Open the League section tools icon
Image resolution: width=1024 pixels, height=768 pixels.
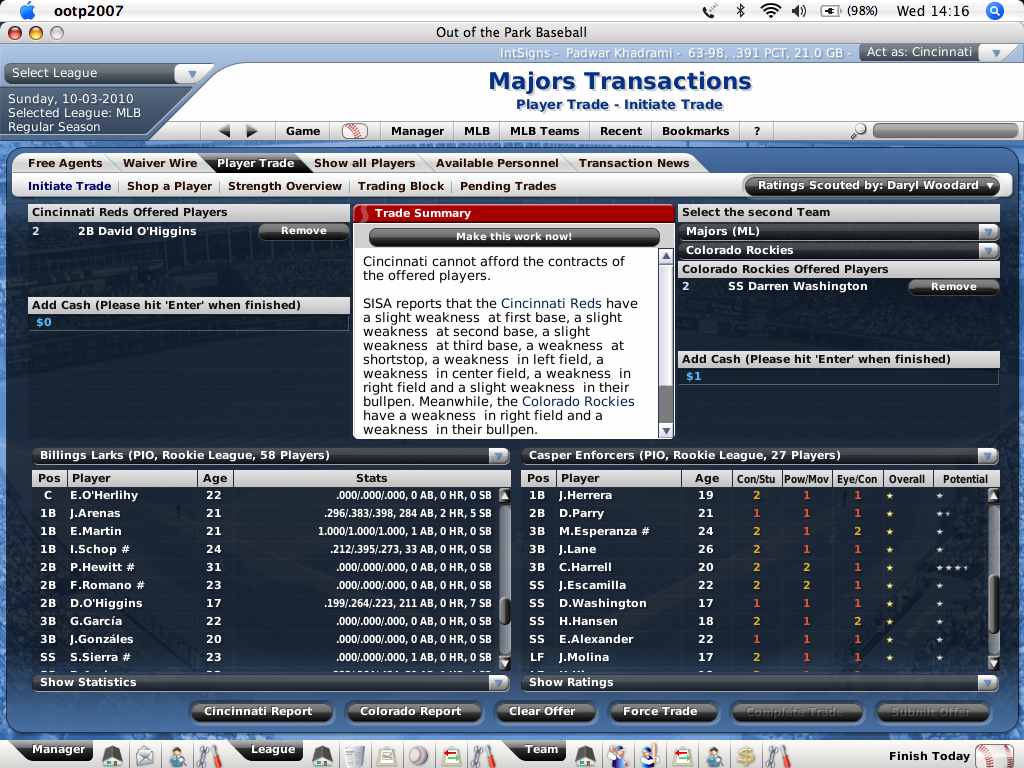pyautogui.click(x=483, y=756)
